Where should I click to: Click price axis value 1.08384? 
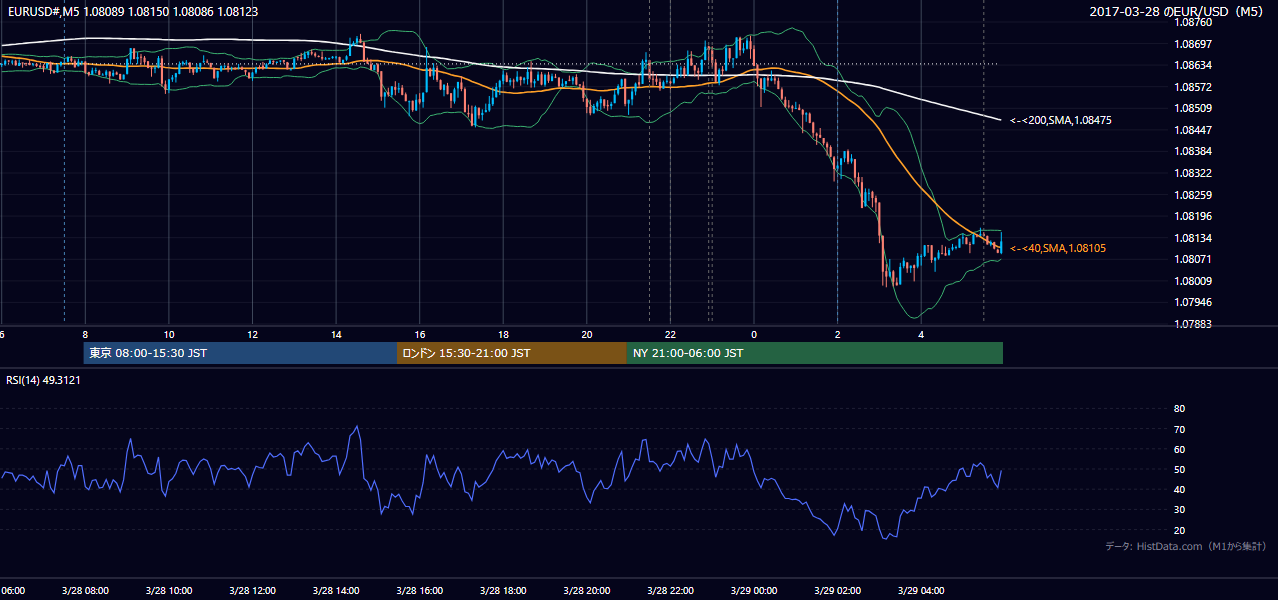tap(1192, 152)
